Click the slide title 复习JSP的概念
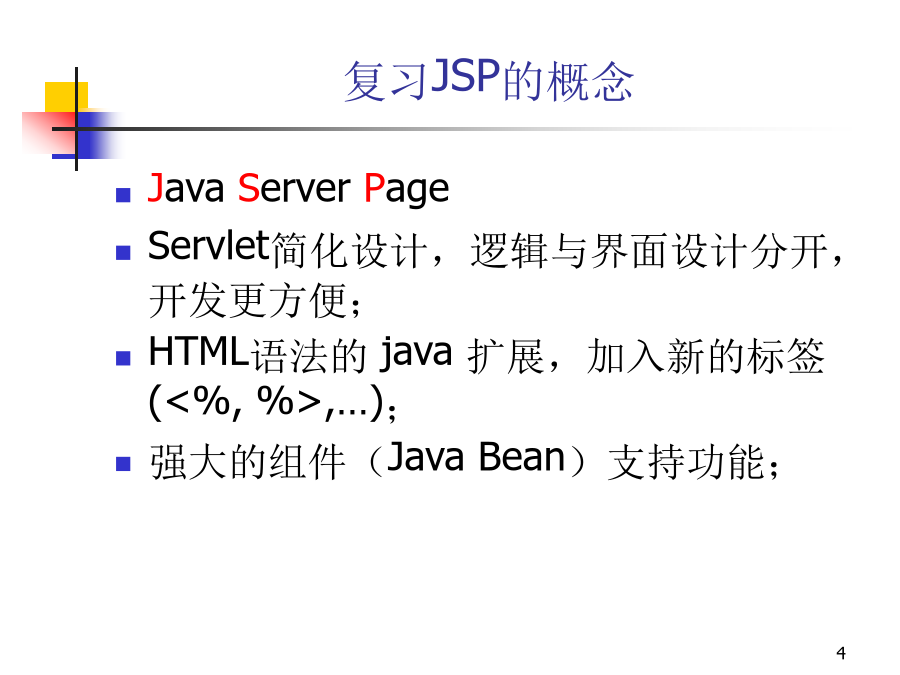Screen dimensions: 900x675 coord(489,80)
